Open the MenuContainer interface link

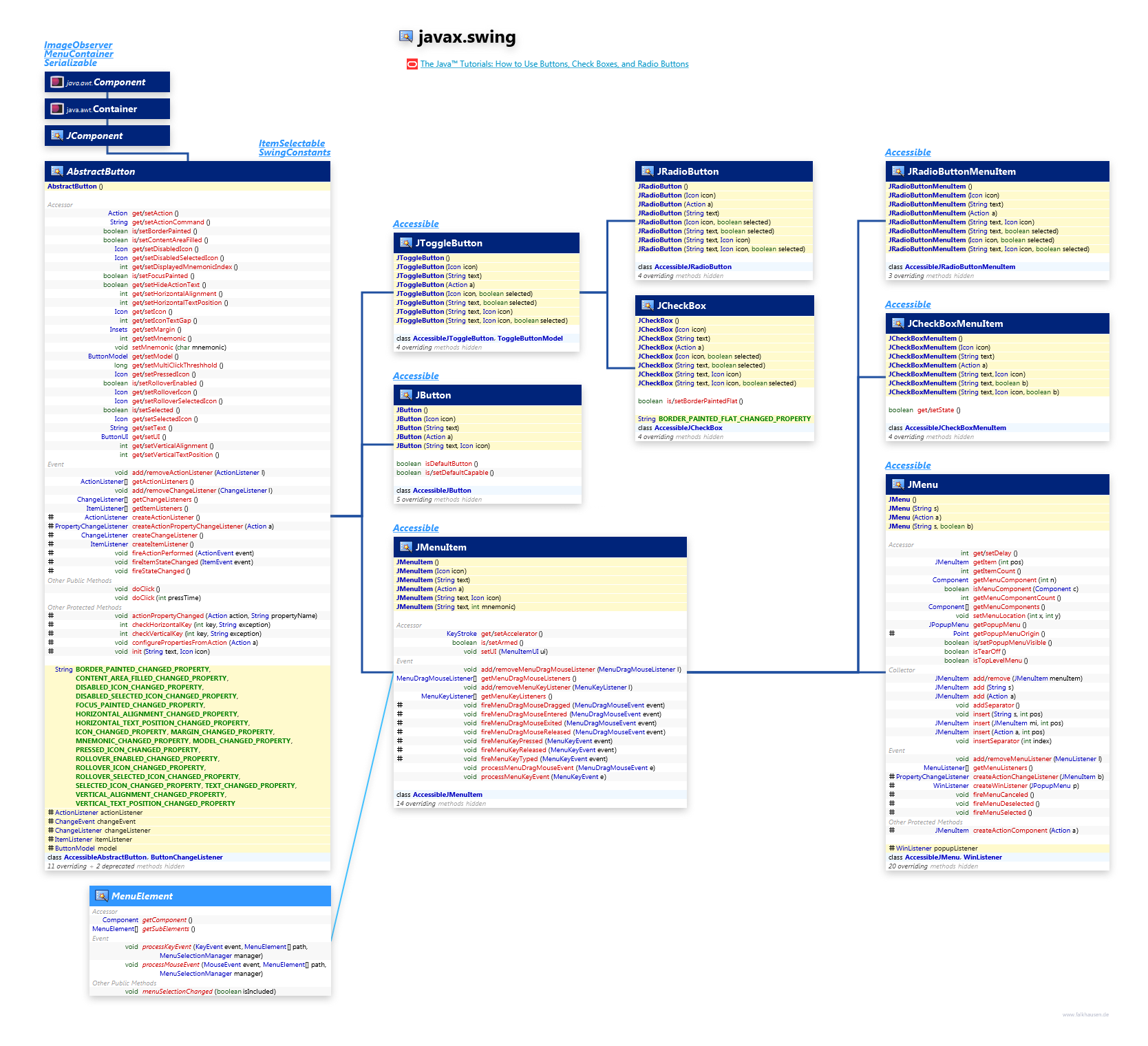pos(78,54)
